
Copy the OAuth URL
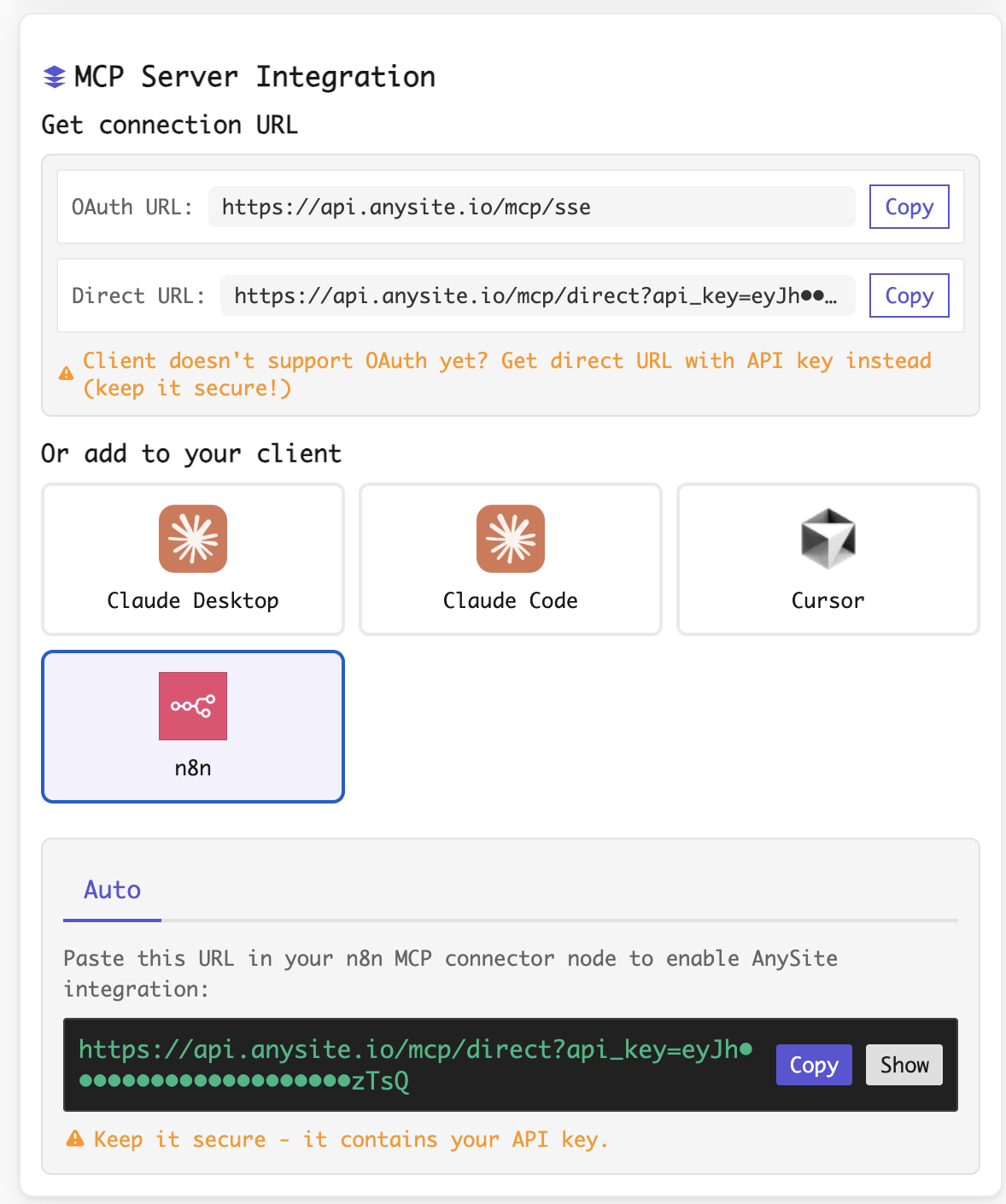908,207
